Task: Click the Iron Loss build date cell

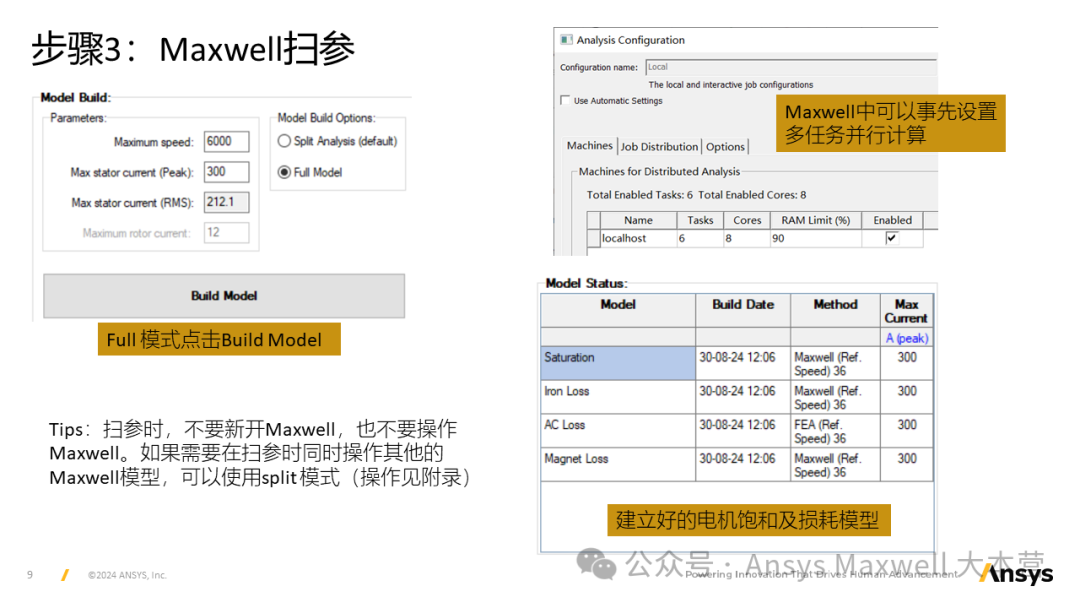Action: coord(743,397)
